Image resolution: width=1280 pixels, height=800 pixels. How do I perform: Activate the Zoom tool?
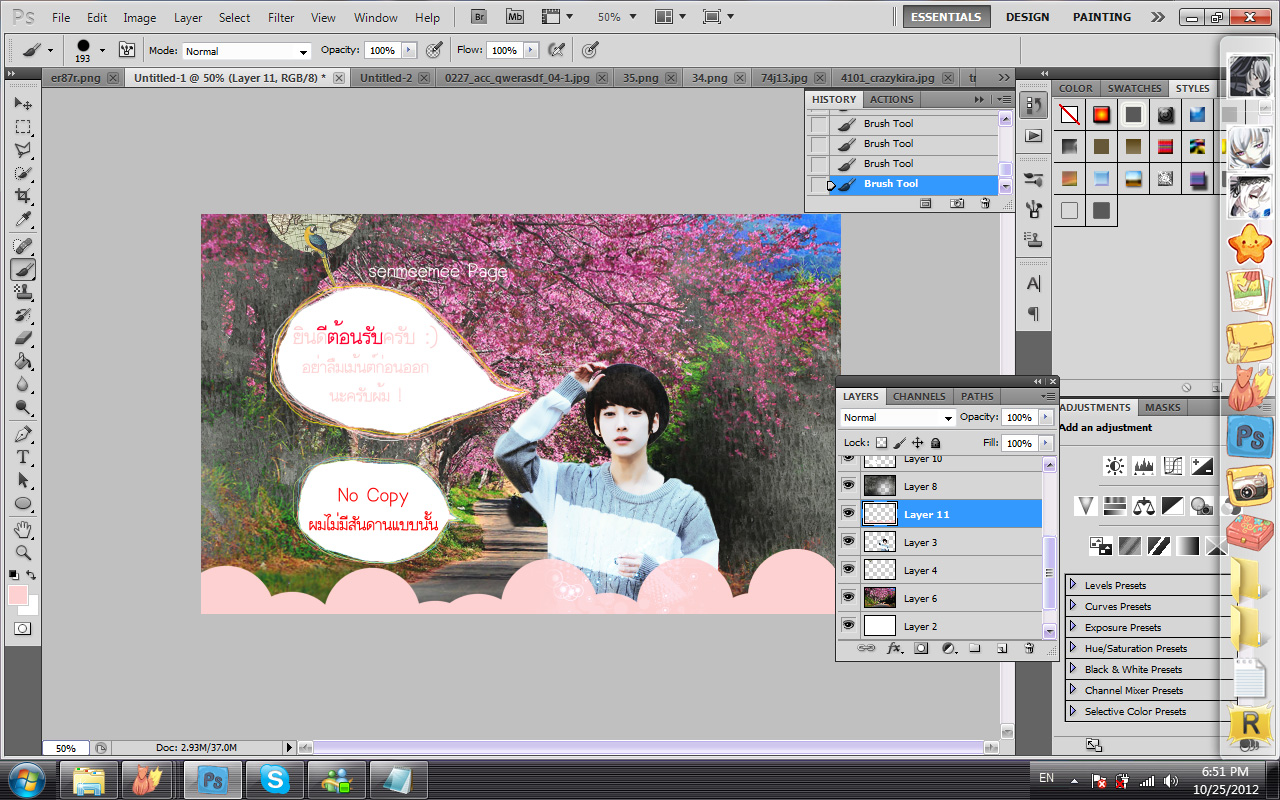click(x=23, y=552)
